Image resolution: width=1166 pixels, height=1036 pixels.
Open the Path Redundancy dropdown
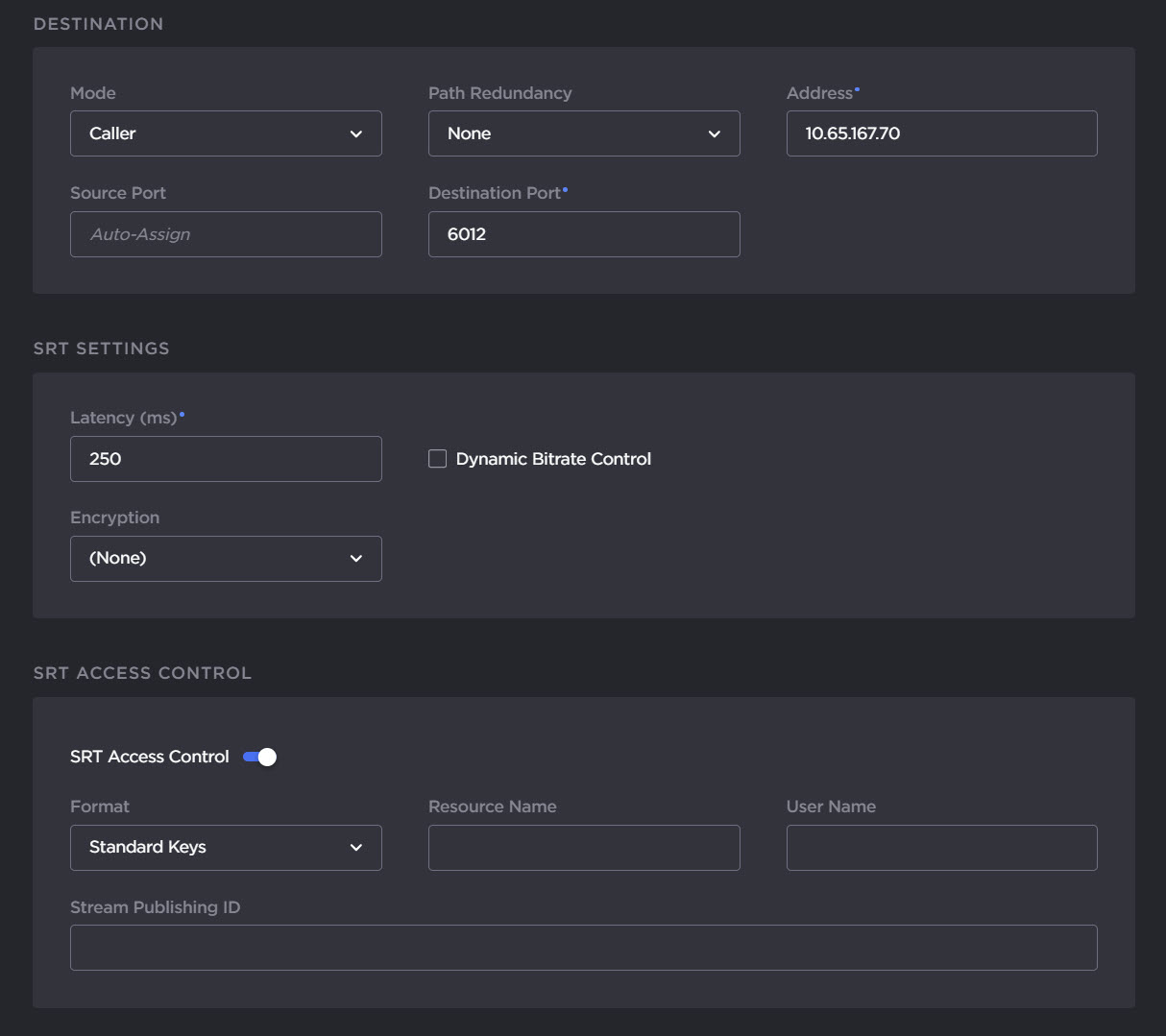[583, 133]
